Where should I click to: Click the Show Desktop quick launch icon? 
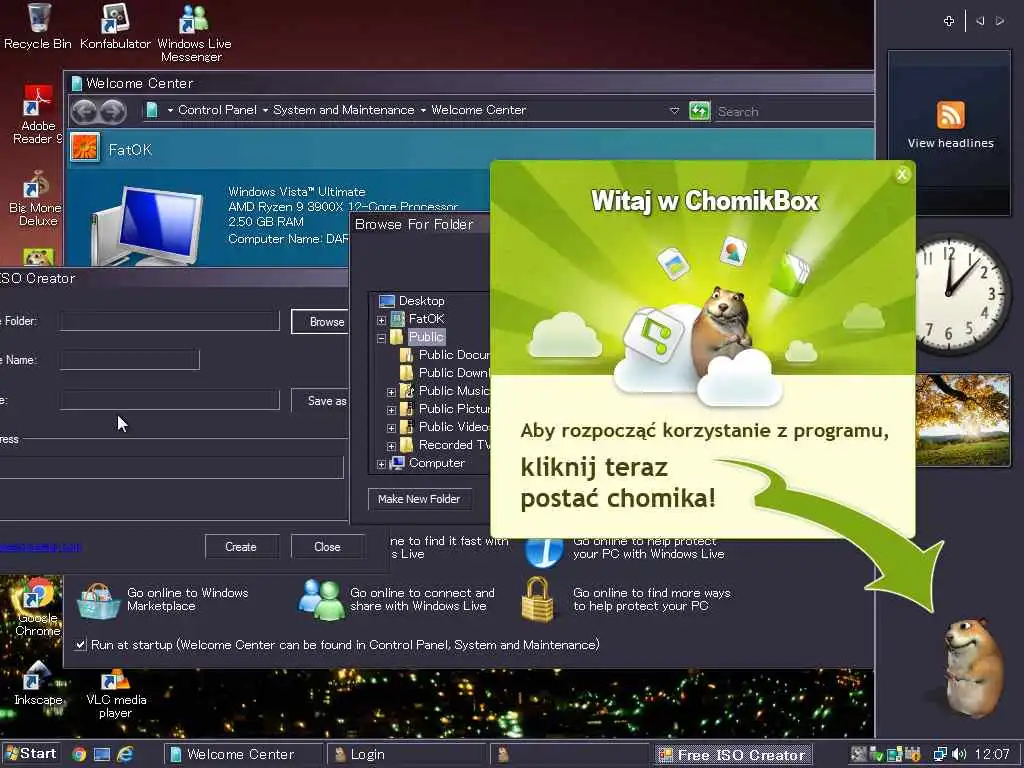[x=102, y=754]
